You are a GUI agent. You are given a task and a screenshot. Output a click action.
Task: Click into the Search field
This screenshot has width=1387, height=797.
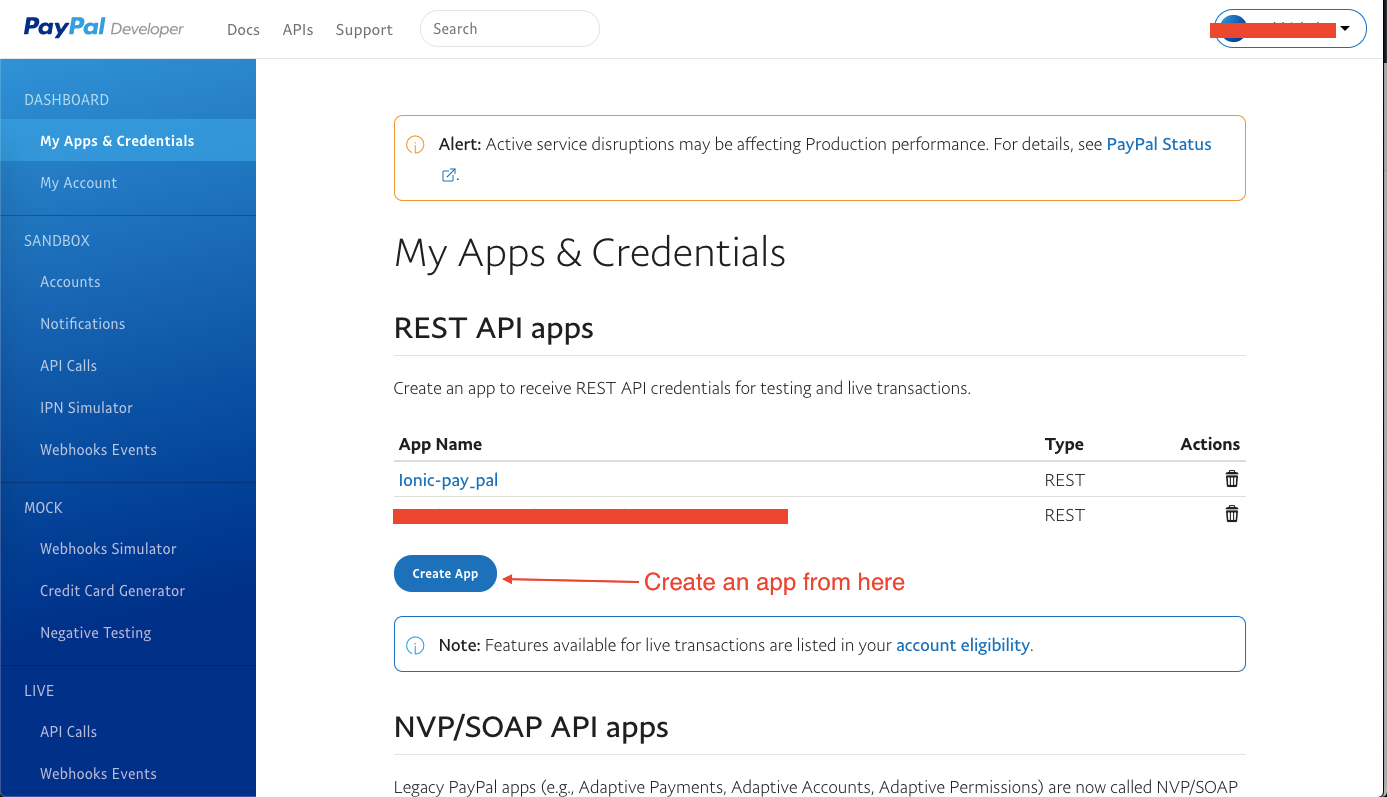pos(510,29)
